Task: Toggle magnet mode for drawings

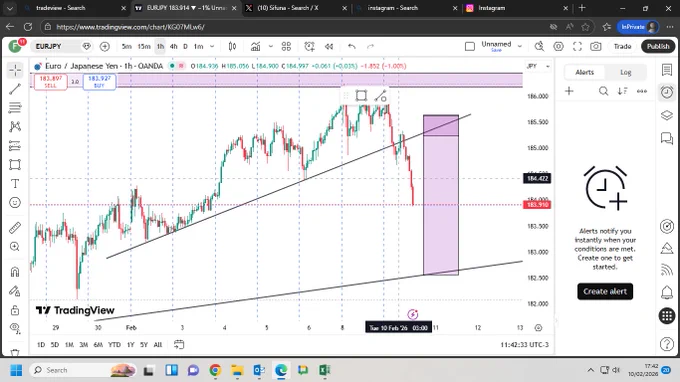Action: click(15, 272)
